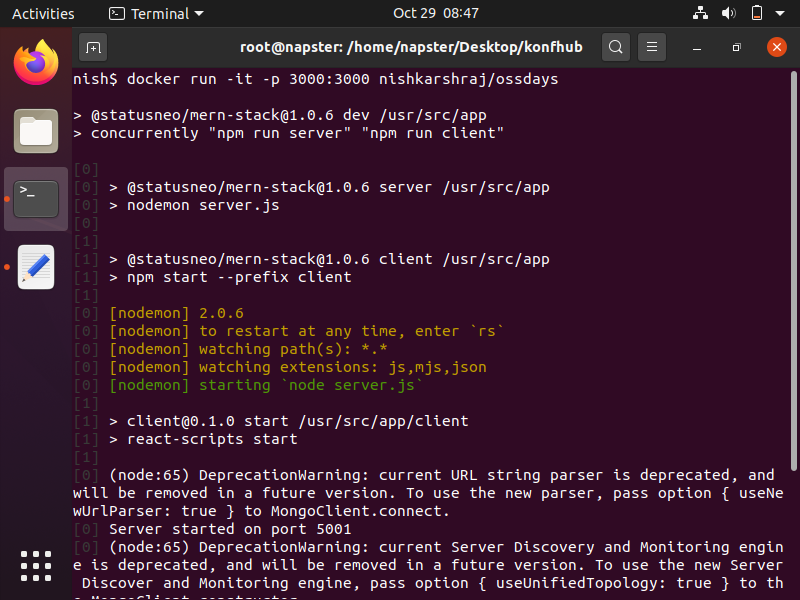Click 'client@0.1.0 start /usr/src/app/client' line
The height and width of the screenshot is (600, 800).
(289, 421)
